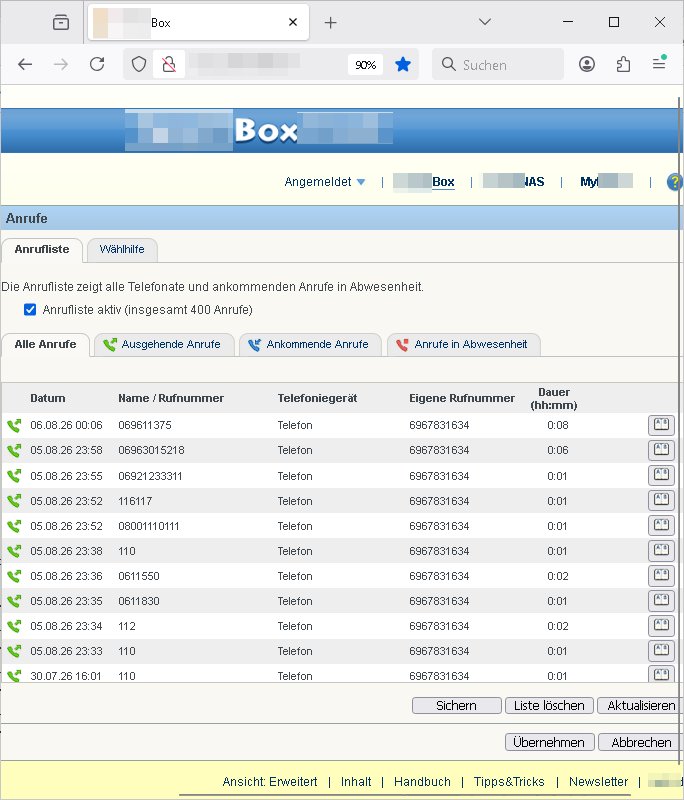Viewport: 684px width, 800px height.
Task: Show Ankommende Anrufe tab
Action: 310,344
